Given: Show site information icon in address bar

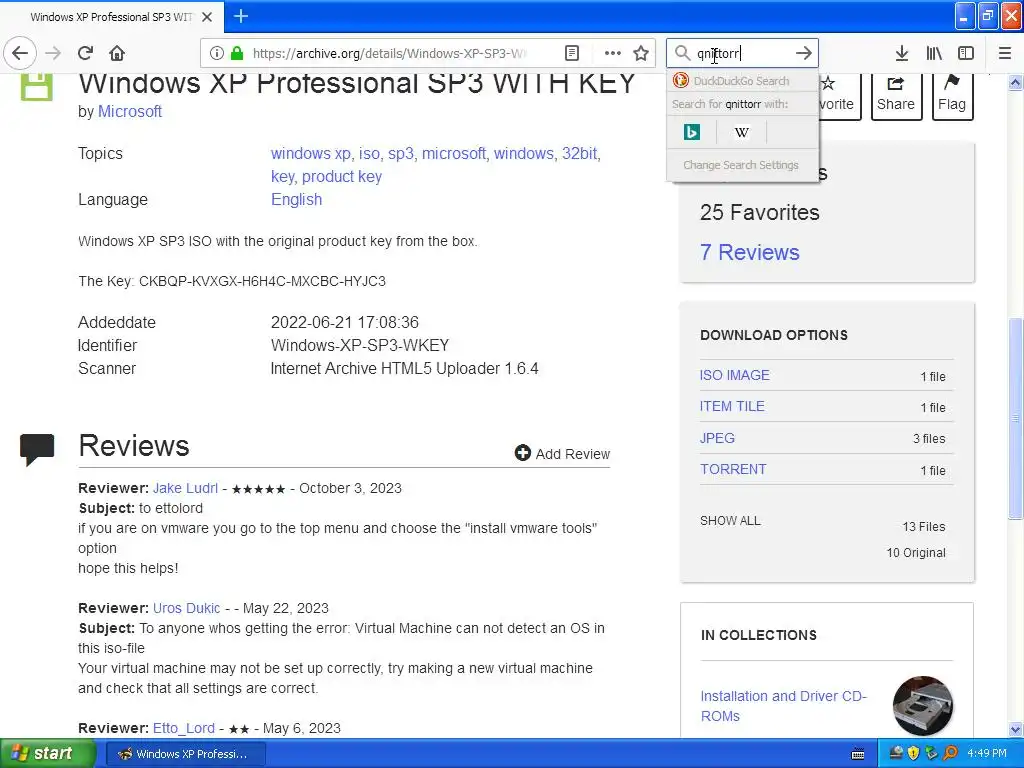Looking at the screenshot, I should coord(217,54).
